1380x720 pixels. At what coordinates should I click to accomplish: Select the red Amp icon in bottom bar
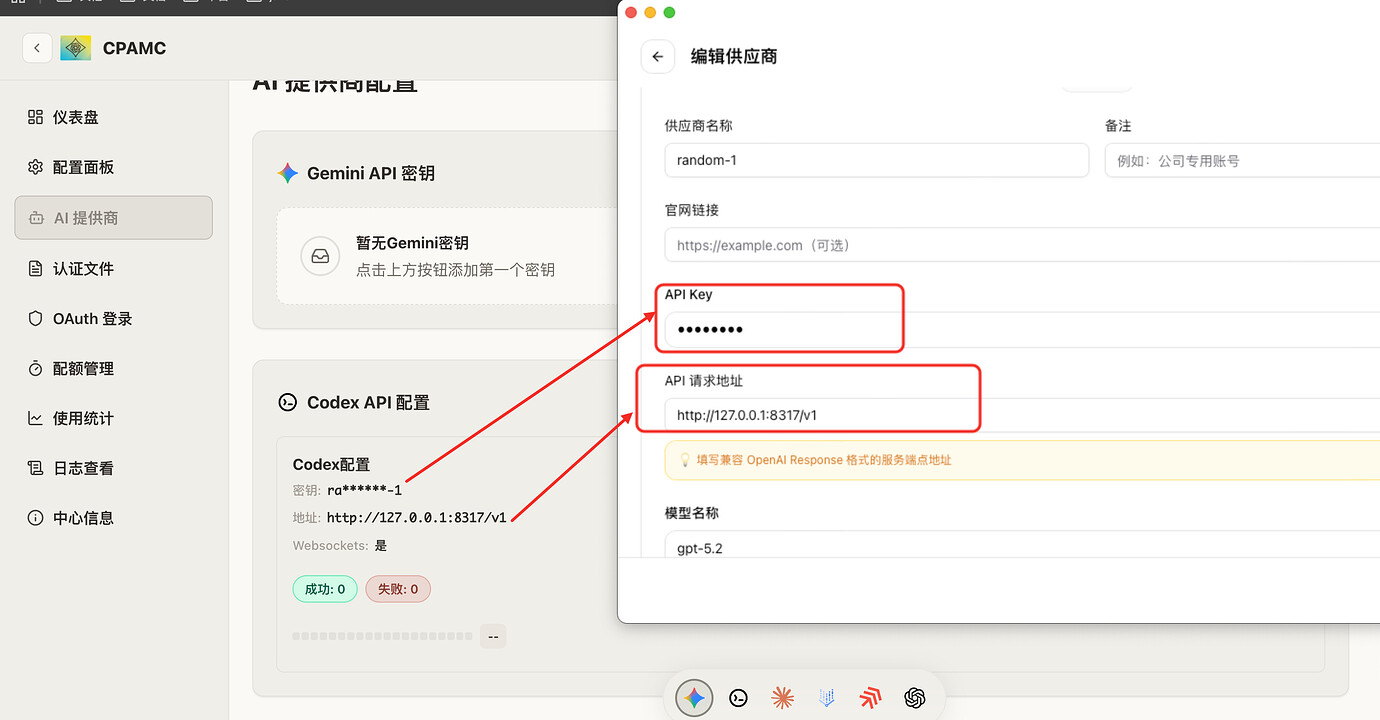(870, 698)
